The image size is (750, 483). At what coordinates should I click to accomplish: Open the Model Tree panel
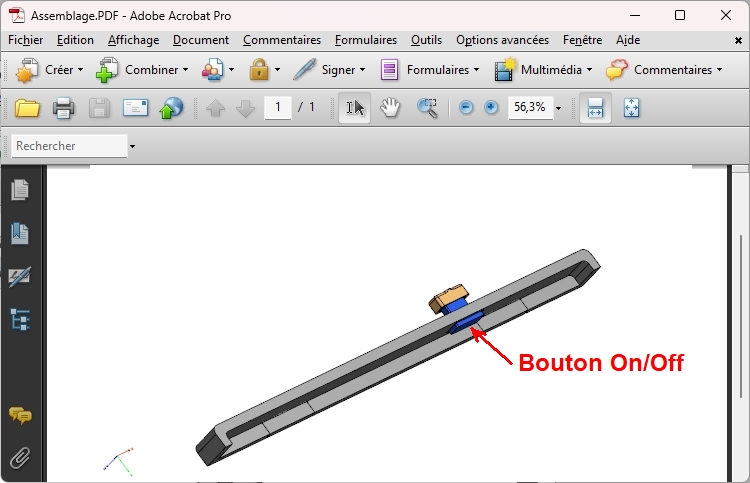coord(19,320)
